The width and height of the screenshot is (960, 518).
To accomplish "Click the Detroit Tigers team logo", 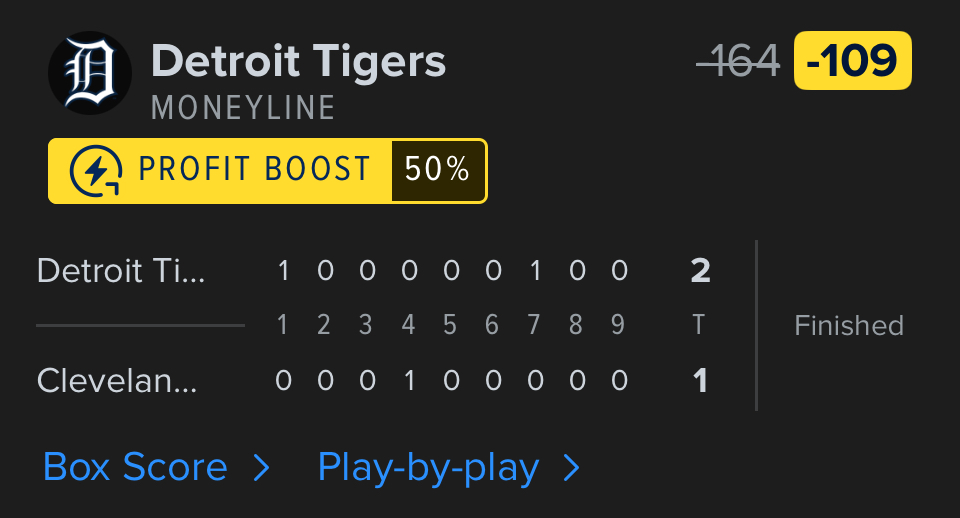I will pyautogui.click(x=90, y=72).
